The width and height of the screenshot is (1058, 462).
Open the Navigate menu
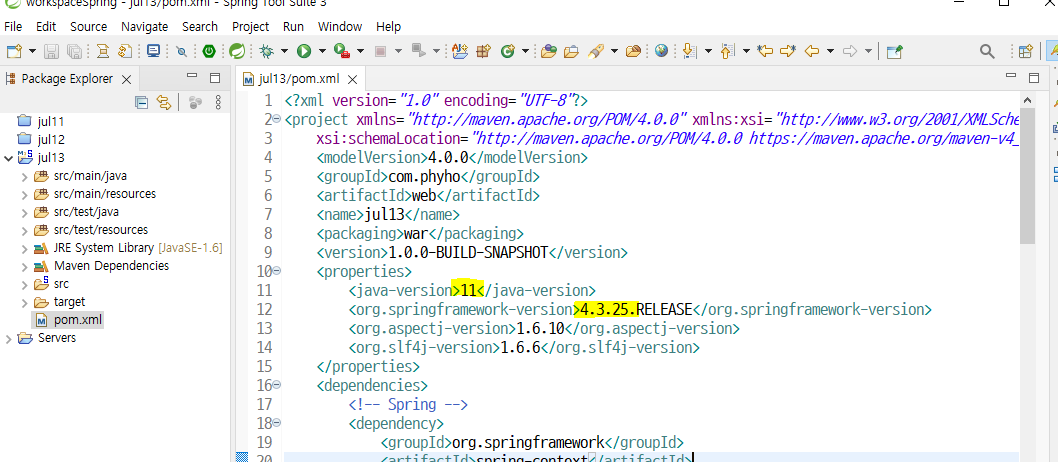click(144, 27)
